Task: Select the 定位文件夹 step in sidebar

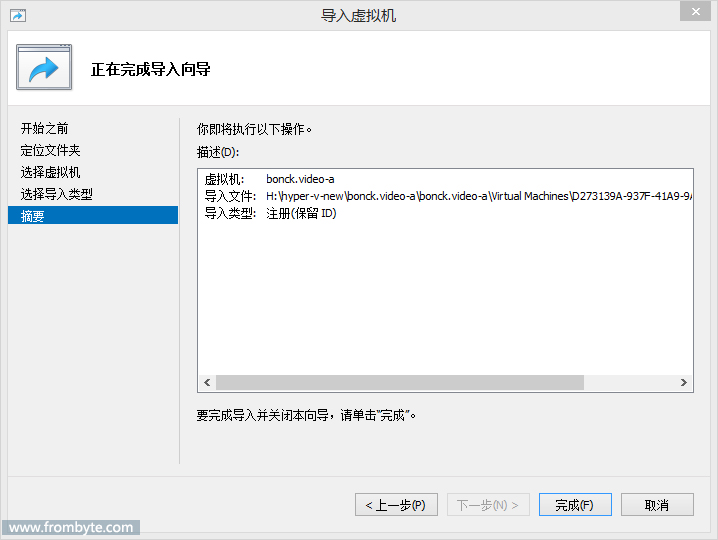Action: pyautogui.click(x=51, y=151)
